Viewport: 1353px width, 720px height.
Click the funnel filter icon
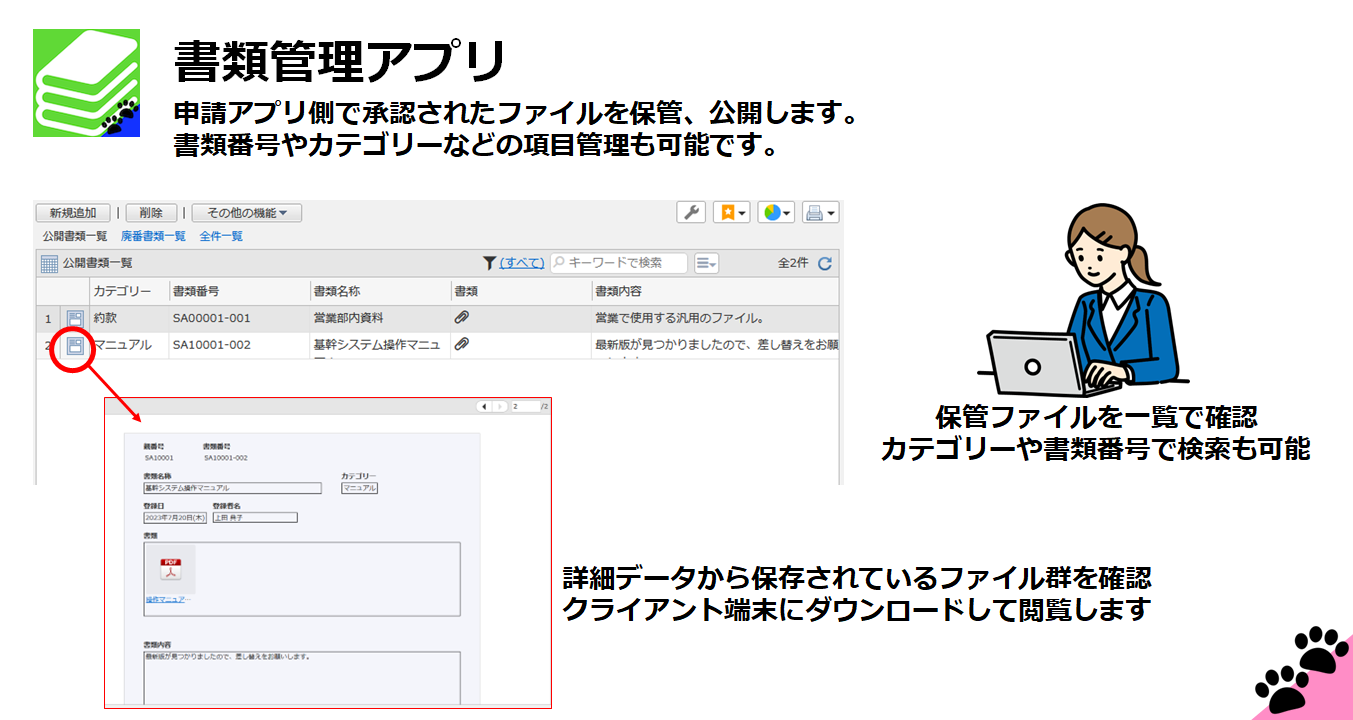(x=489, y=263)
